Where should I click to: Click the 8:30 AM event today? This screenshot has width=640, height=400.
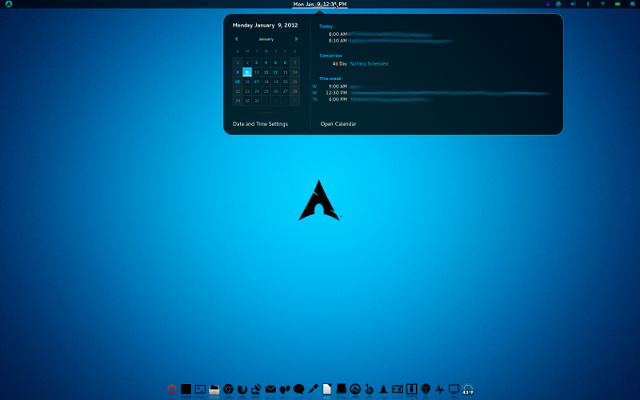click(x=391, y=41)
